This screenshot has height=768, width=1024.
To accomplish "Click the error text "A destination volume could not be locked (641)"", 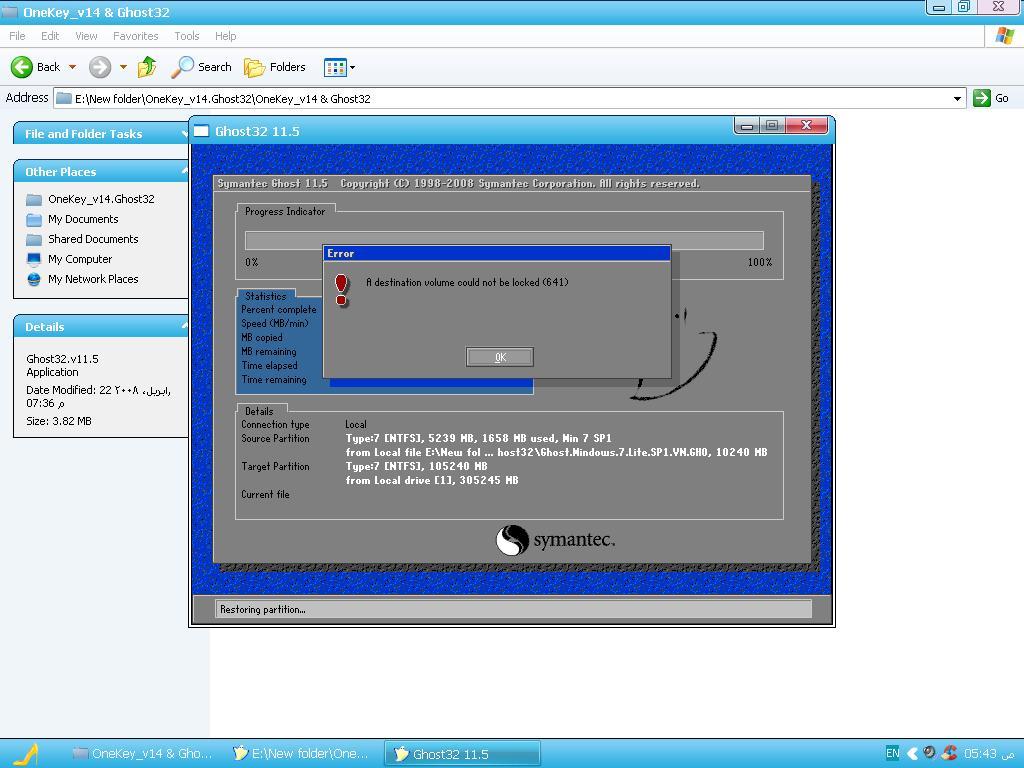I will (x=467, y=282).
